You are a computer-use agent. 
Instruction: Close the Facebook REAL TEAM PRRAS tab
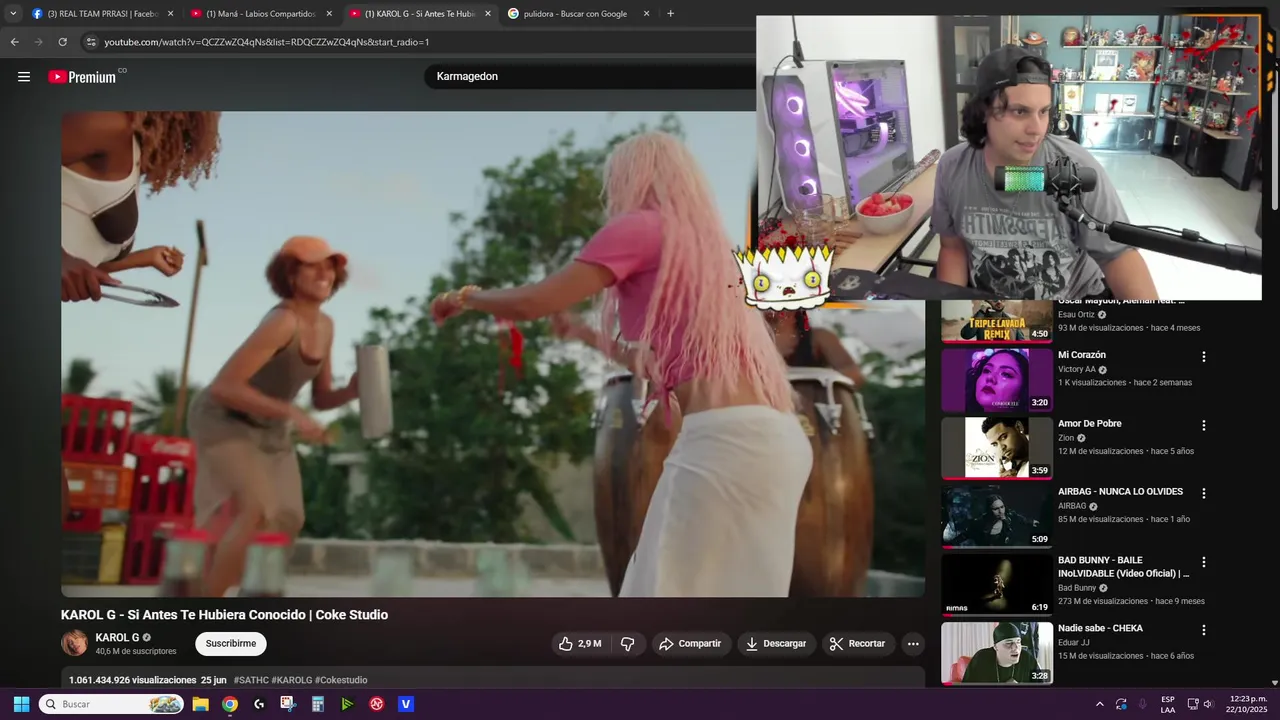click(x=170, y=14)
